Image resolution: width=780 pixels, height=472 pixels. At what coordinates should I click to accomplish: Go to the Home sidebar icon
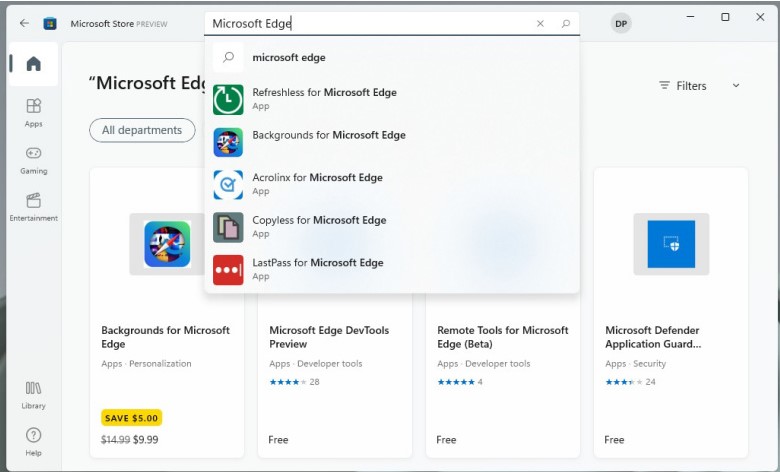pyautogui.click(x=33, y=65)
